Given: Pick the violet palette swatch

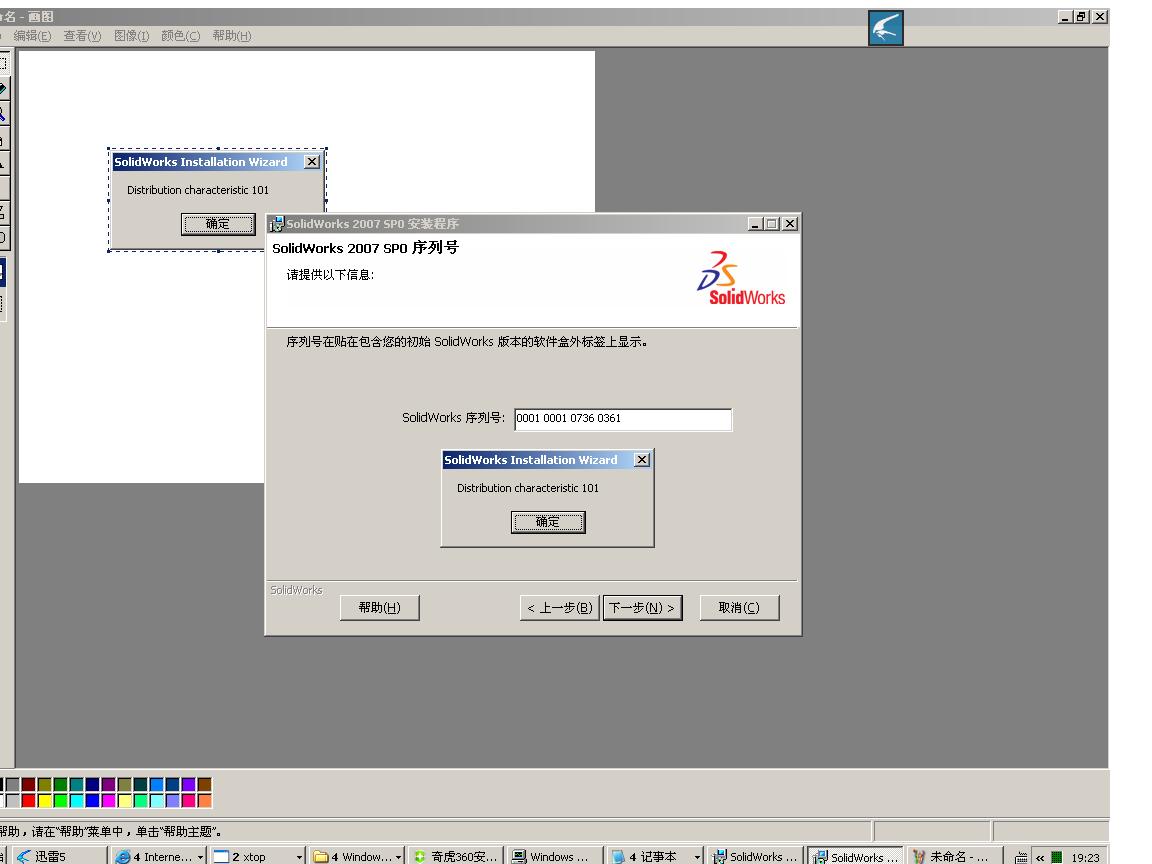Looking at the screenshot, I should click(x=189, y=784).
